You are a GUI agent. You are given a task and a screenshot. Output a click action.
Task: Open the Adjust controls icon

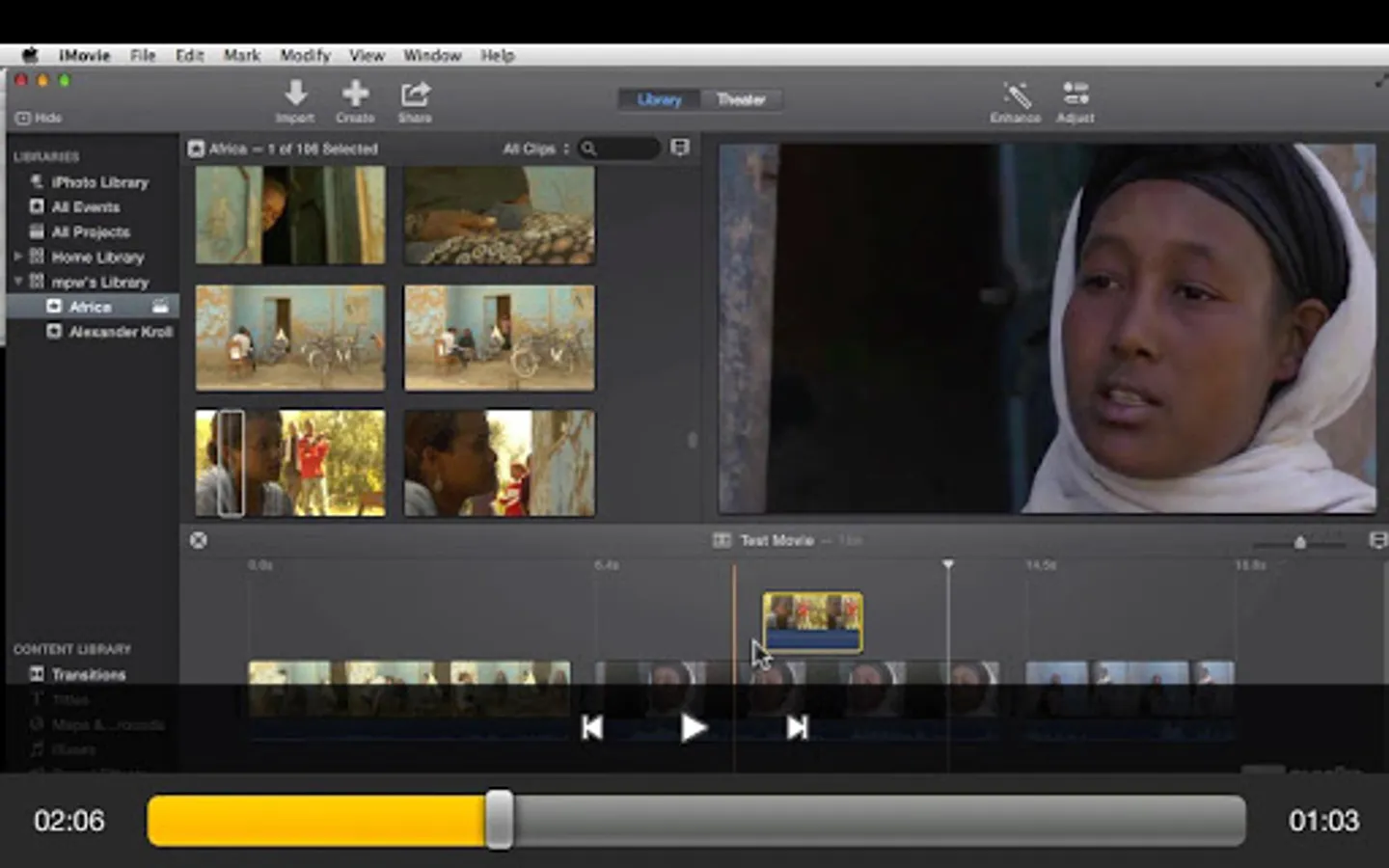(1075, 95)
